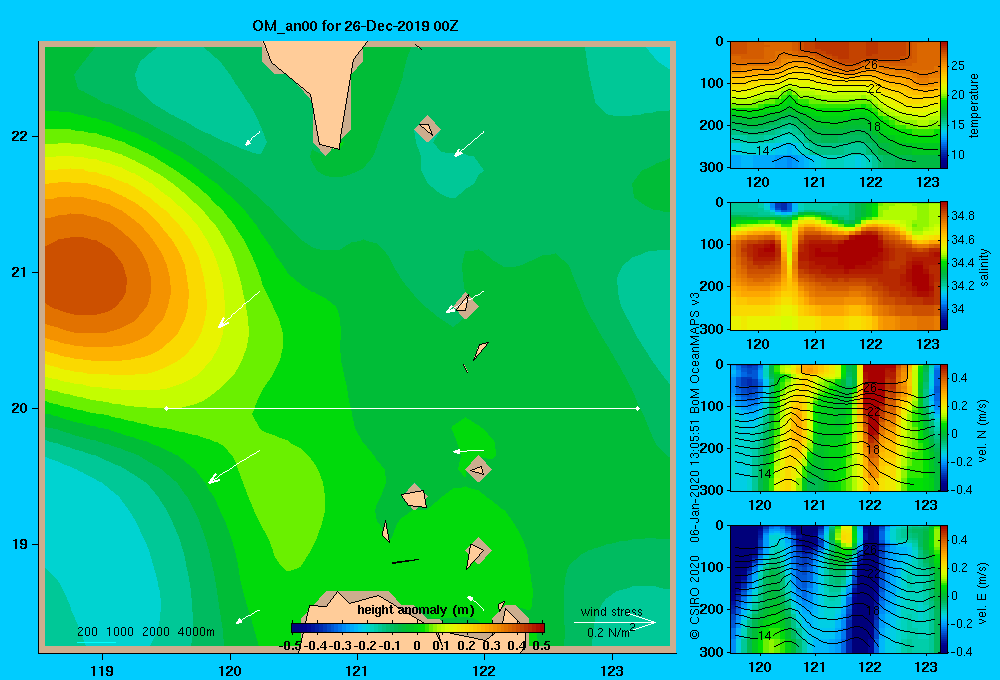The height and width of the screenshot is (680, 1000).
Task: Click the vel. E color scale bar
Action: pyautogui.click(x=944, y=589)
